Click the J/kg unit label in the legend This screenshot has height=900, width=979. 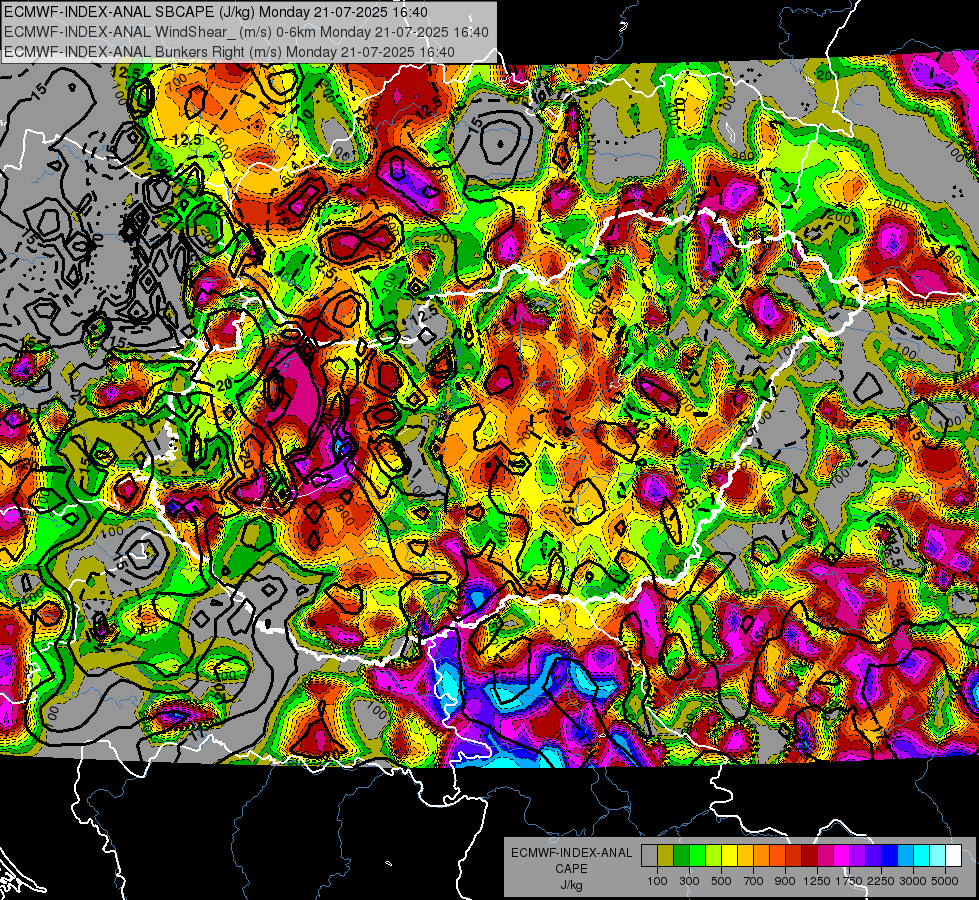(571, 885)
